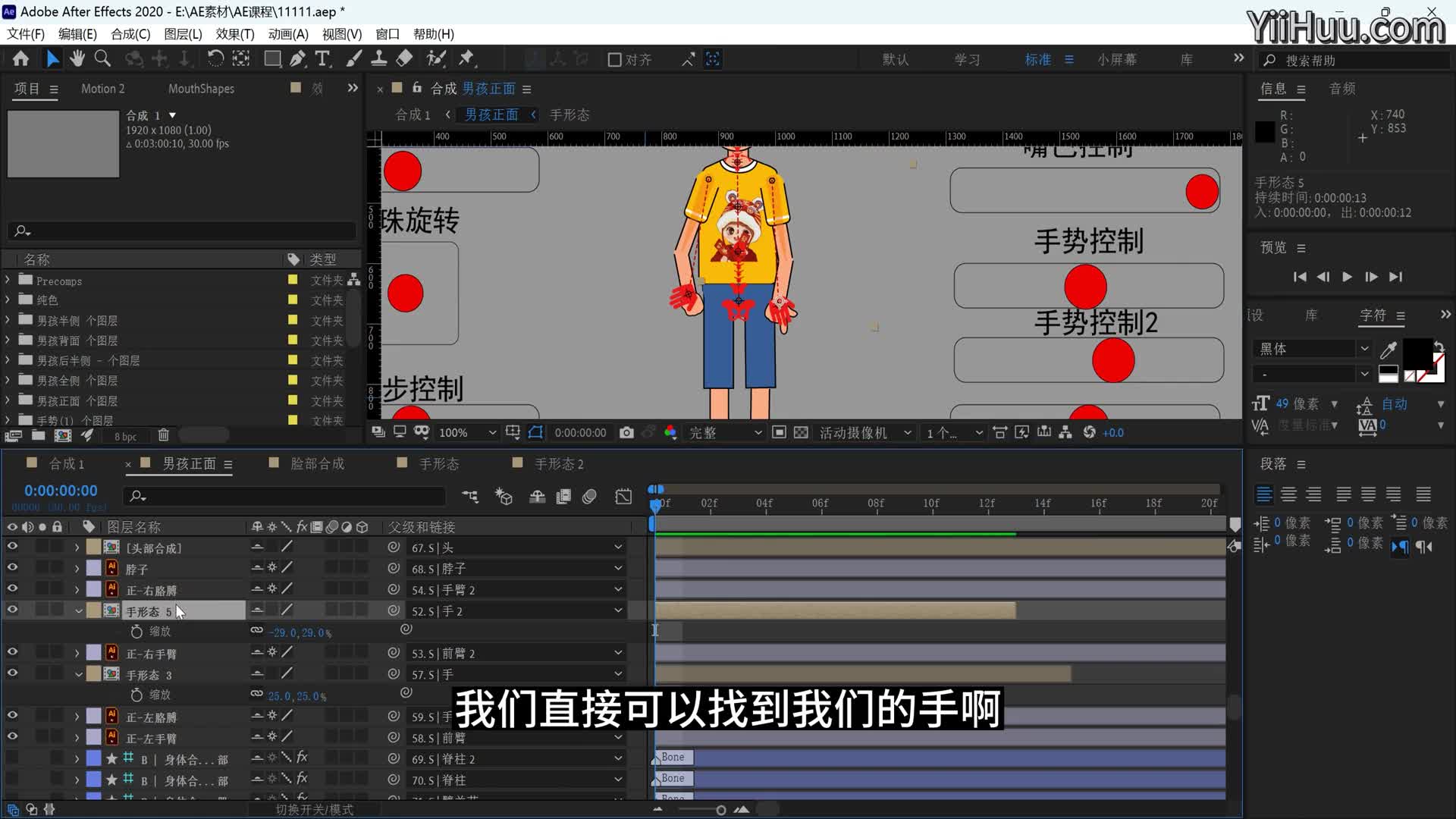Toggle stopwatch for 手形态 3 缩放

(x=136, y=695)
